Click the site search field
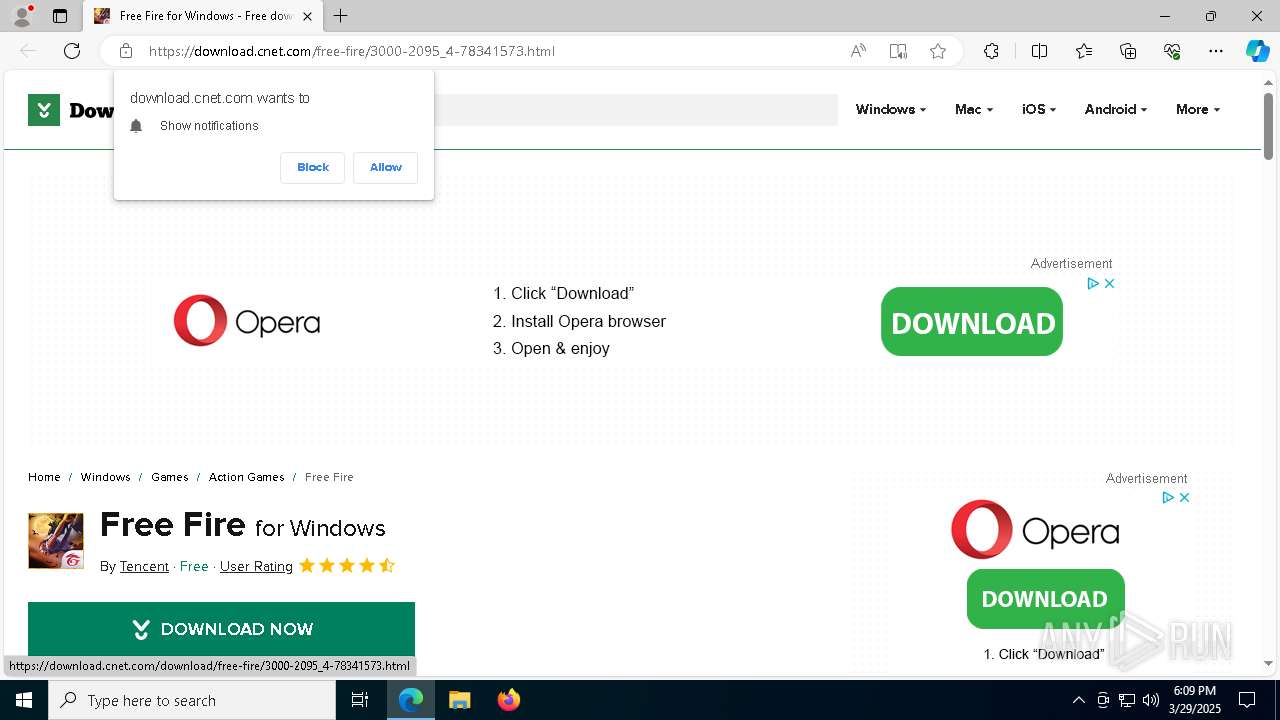 [x=635, y=110]
